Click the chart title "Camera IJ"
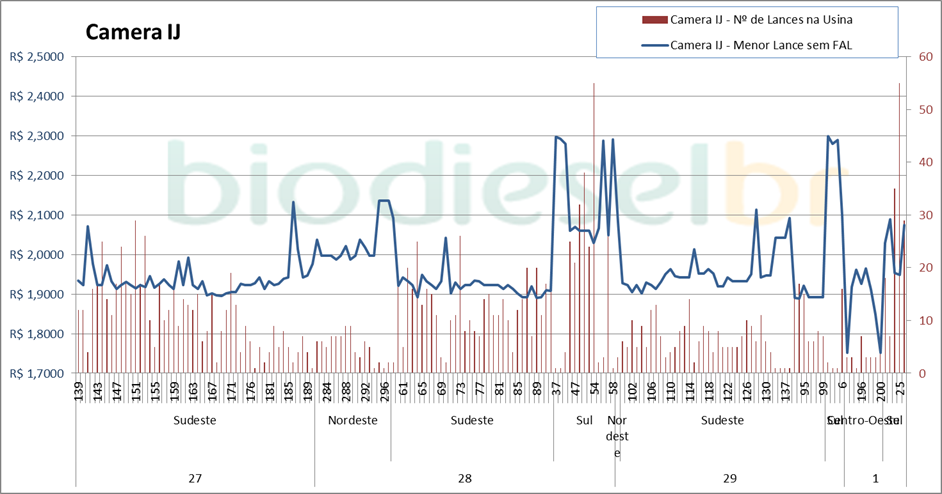Viewport: 942px width, 494px height. [133, 32]
